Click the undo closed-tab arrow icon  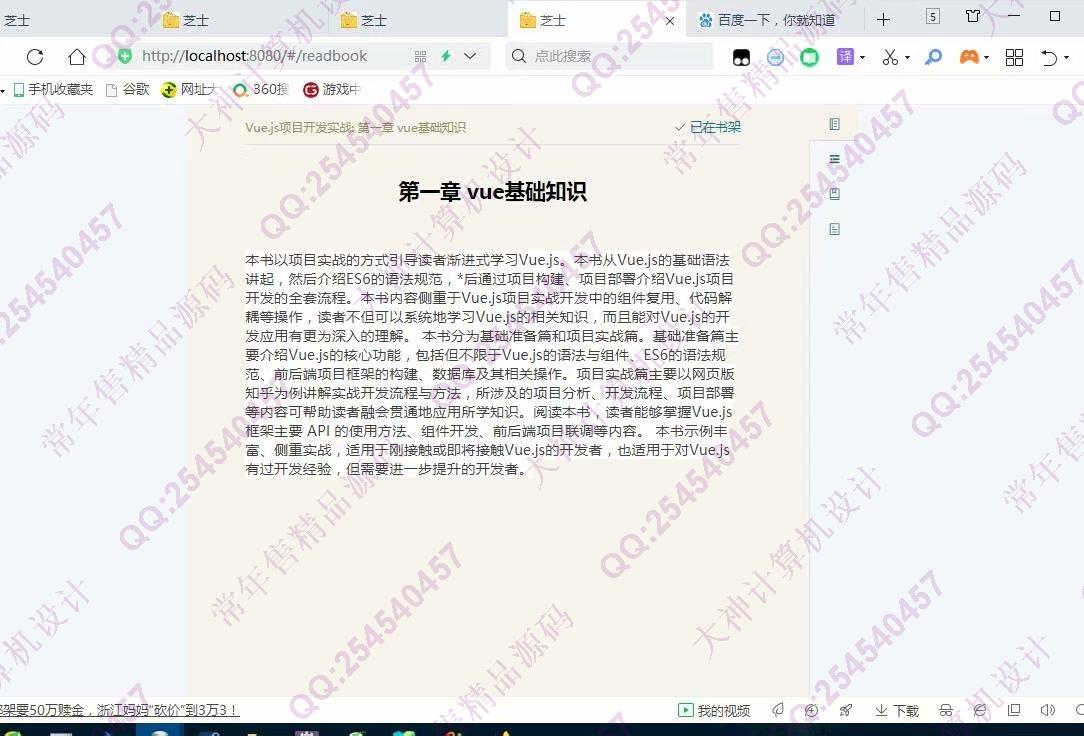pos(1049,57)
